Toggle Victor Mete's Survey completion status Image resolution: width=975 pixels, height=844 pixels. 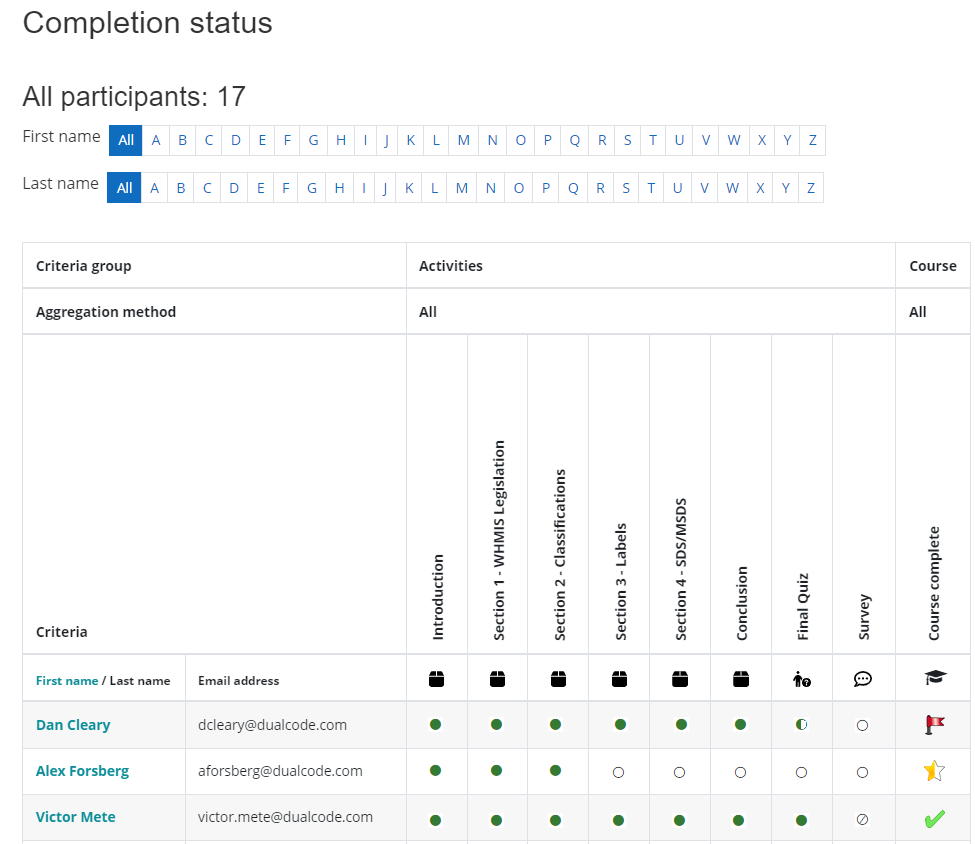coord(862,819)
